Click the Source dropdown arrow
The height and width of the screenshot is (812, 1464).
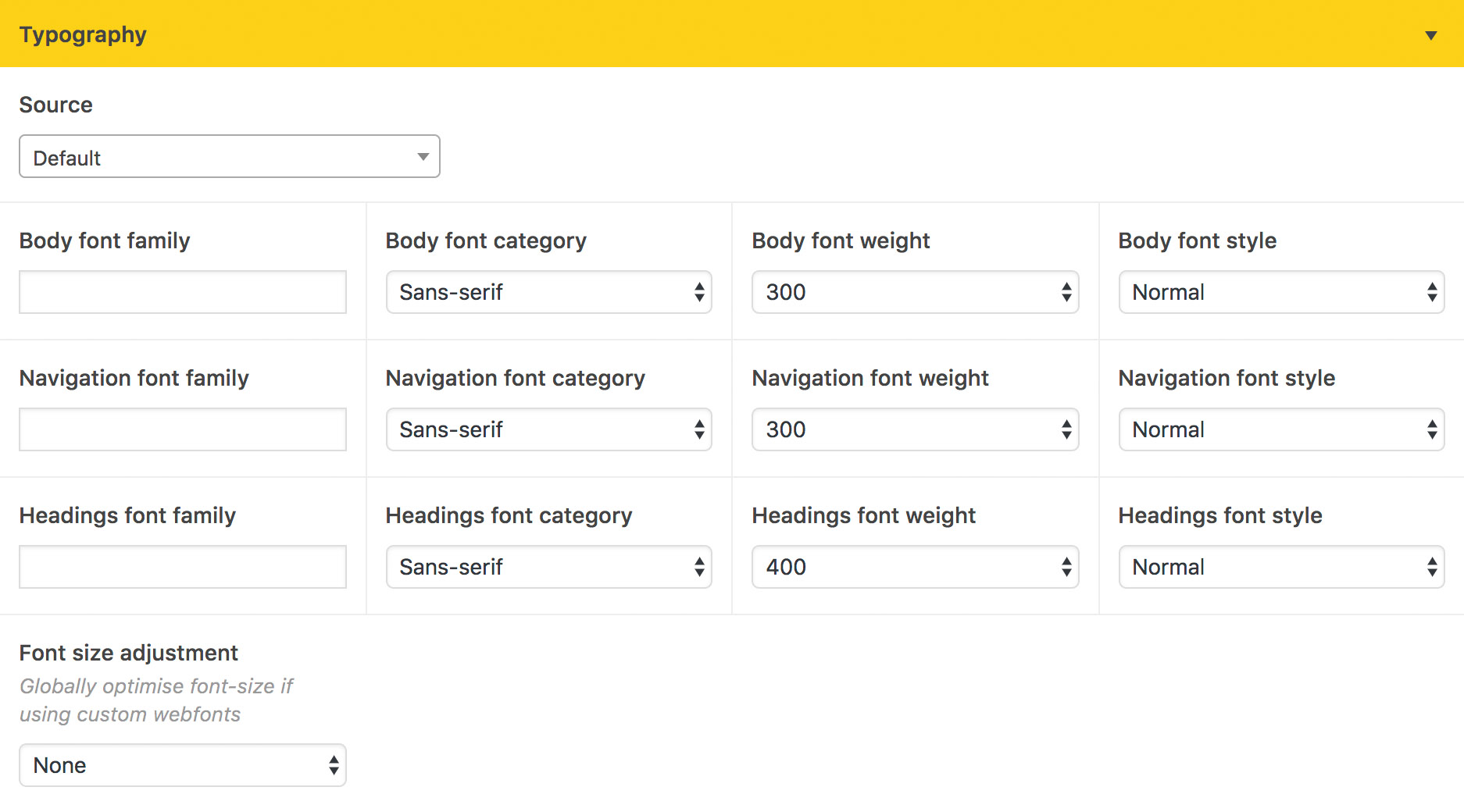pyautogui.click(x=423, y=157)
